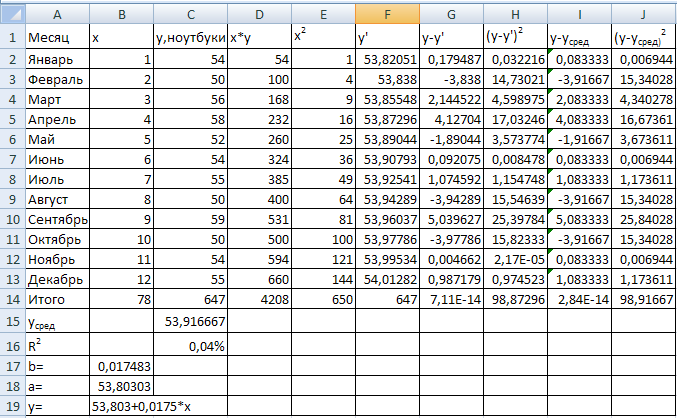
Task: Click the a= label cell
Action: pyautogui.click(x=57, y=386)
